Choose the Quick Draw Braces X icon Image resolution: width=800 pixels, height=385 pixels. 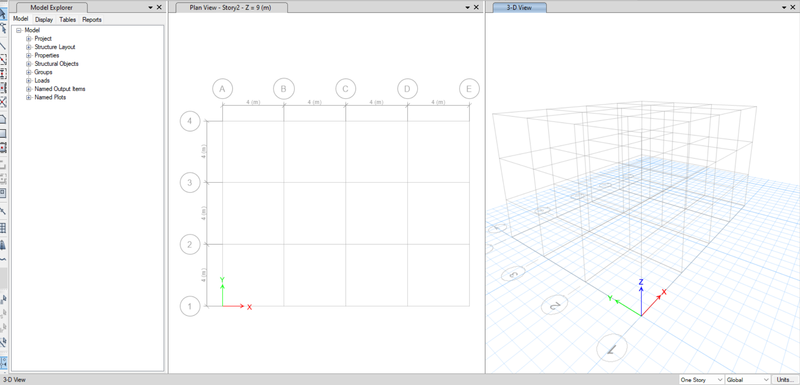(x=3, y=102)
